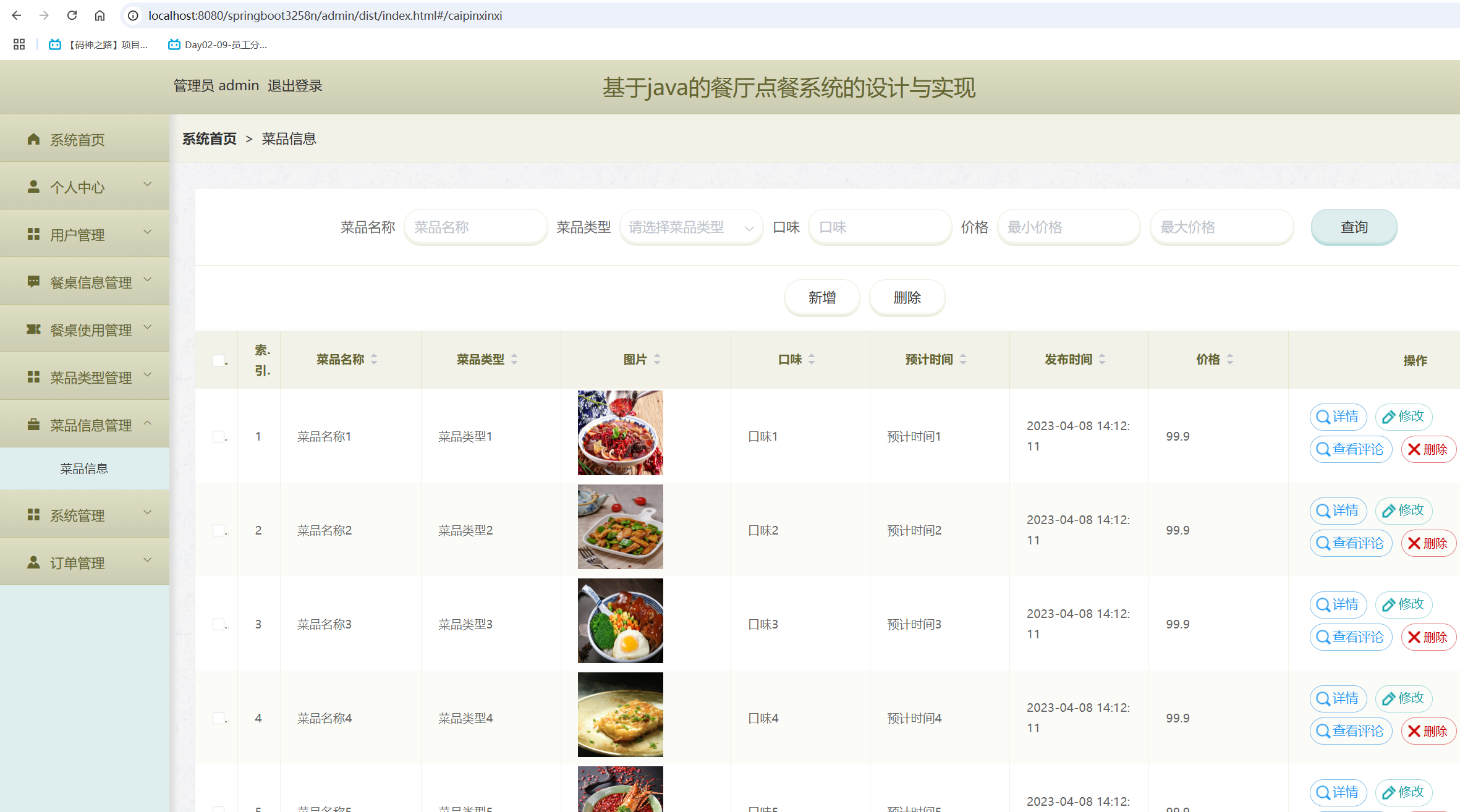Image resolution: width=1460 pixels, height=812 pixels.
Task: Click the site info icon in address bar
Action: coord(133,15)
